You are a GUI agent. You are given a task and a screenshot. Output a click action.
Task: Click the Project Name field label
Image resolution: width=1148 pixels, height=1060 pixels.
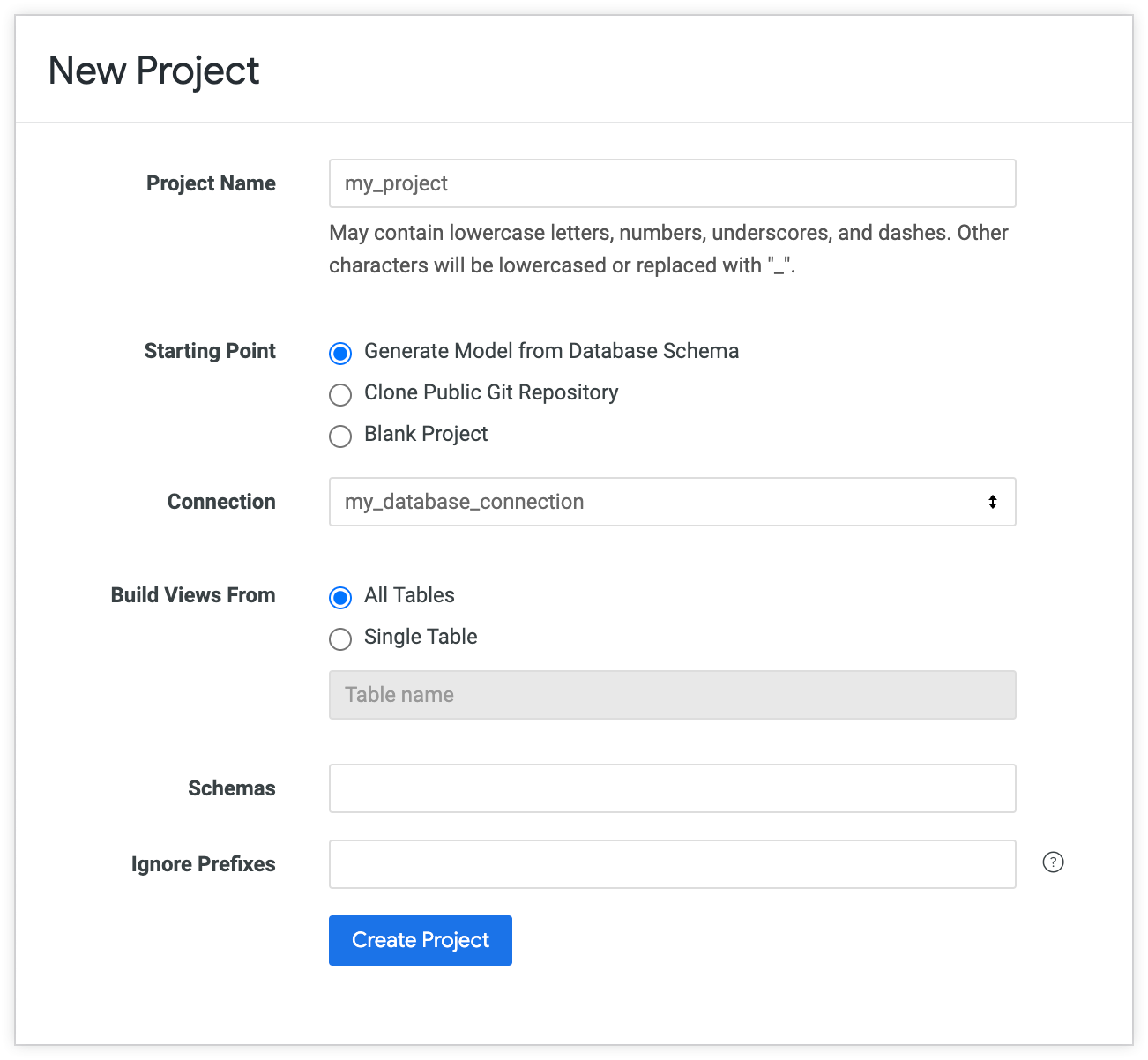[211, 183]
